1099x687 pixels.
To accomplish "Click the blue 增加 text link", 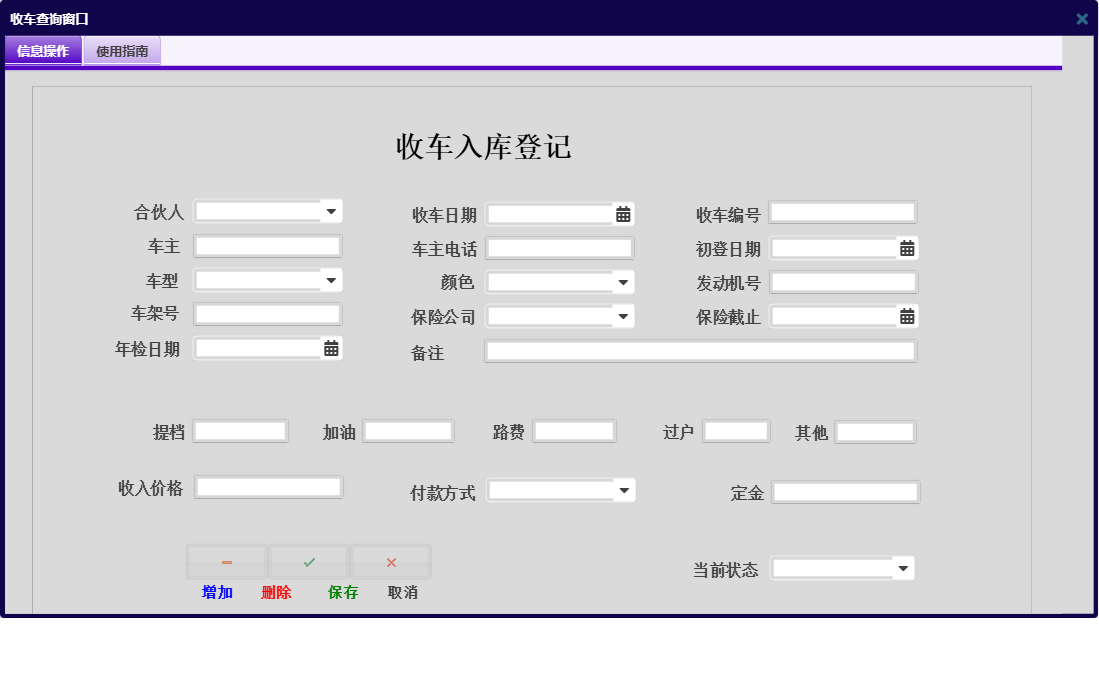I will tap(216, 592).
